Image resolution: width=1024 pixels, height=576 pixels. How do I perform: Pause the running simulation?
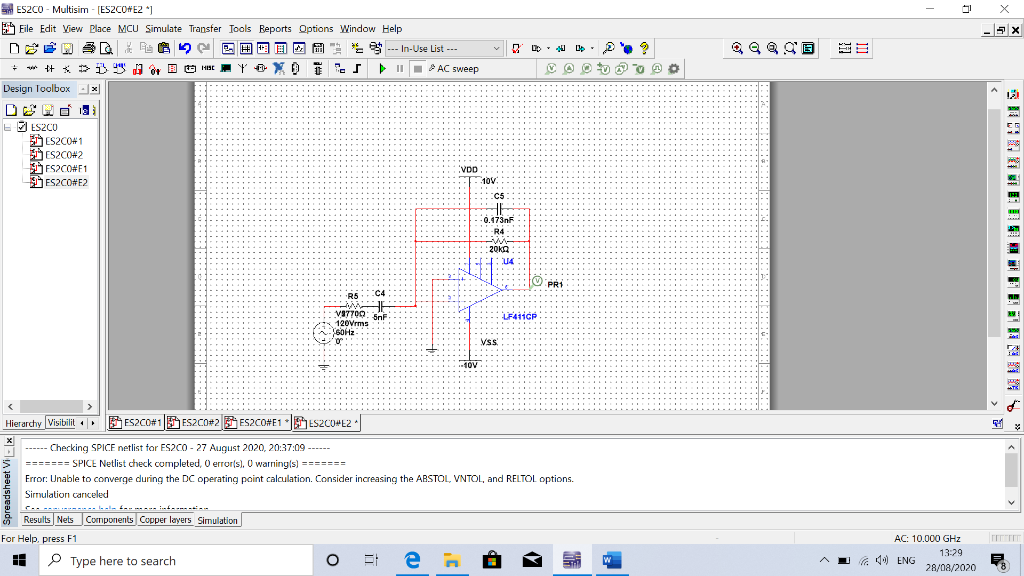[x=399, y=68]
